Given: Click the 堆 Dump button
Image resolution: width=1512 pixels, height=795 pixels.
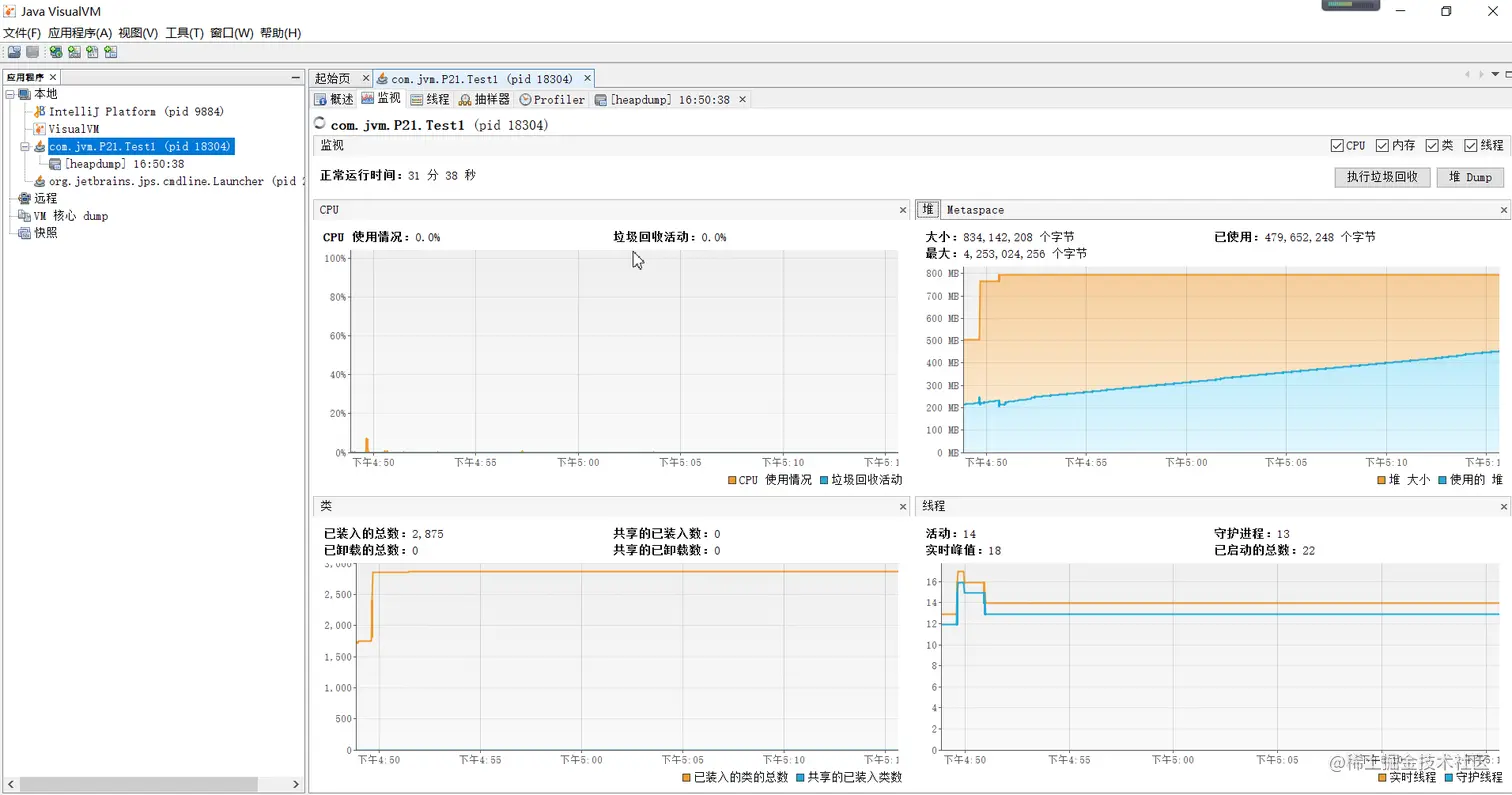Looking at the screenshot, I should pos(1470,177).
